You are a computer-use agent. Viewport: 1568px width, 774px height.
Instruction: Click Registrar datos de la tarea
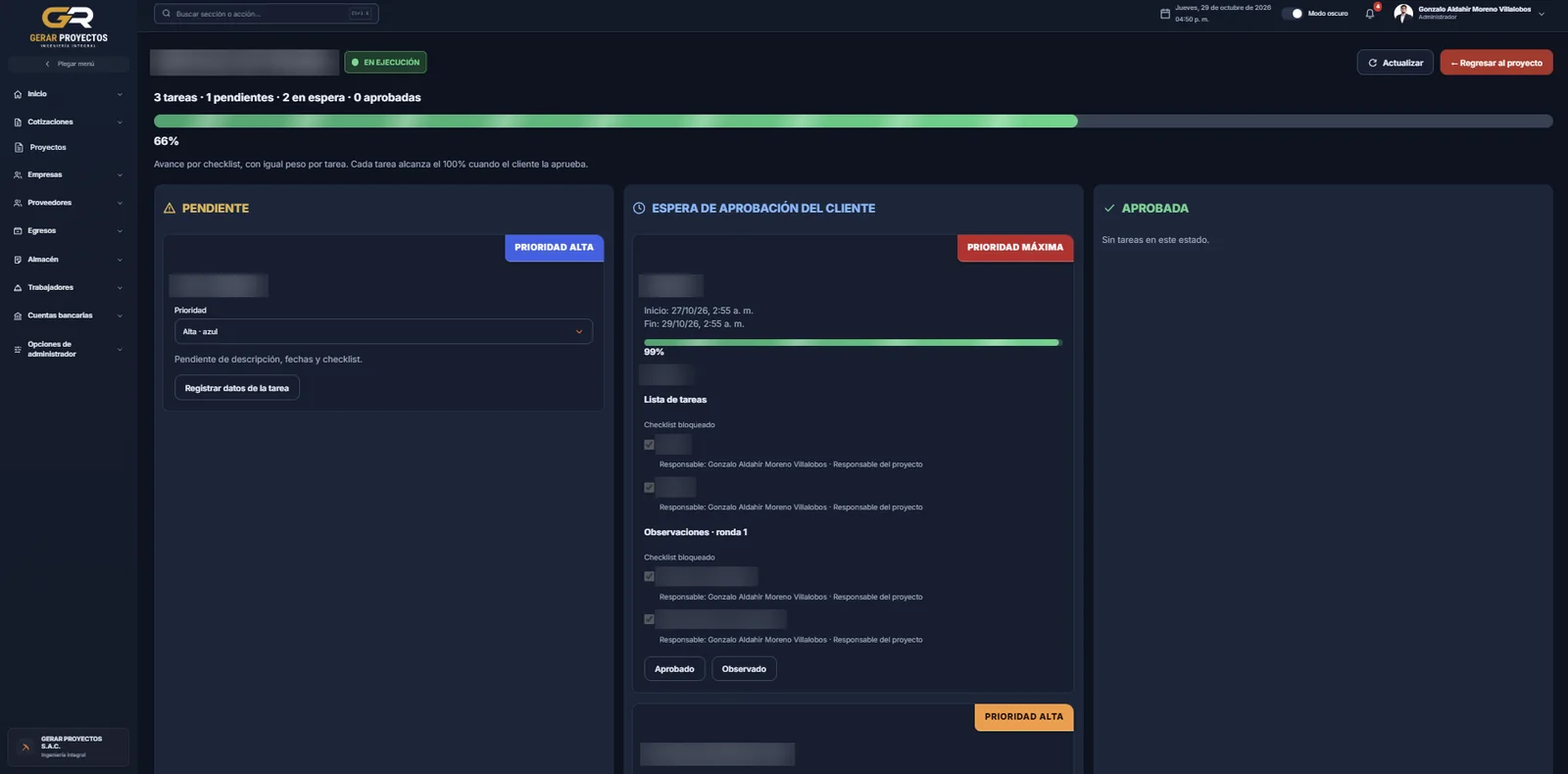[237, 388]
